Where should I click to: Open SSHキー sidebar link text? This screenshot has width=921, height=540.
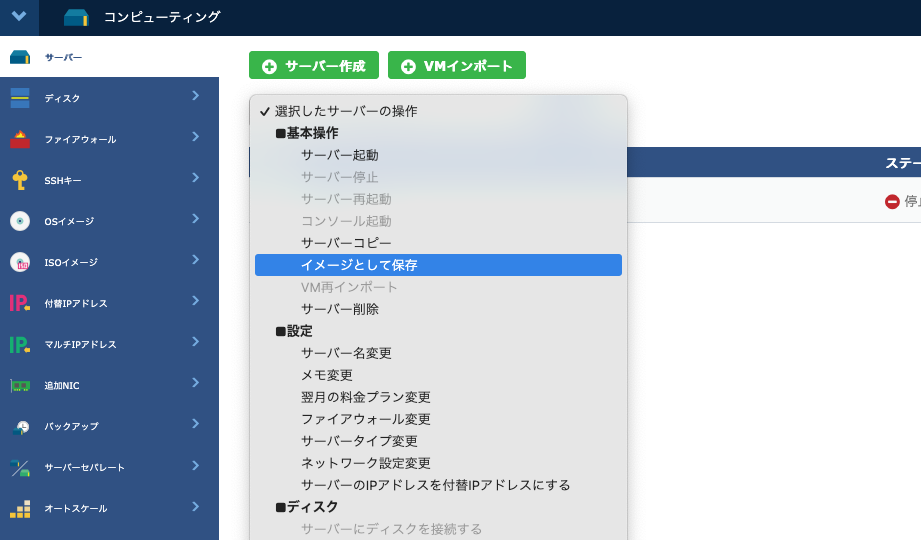[63, 180]
